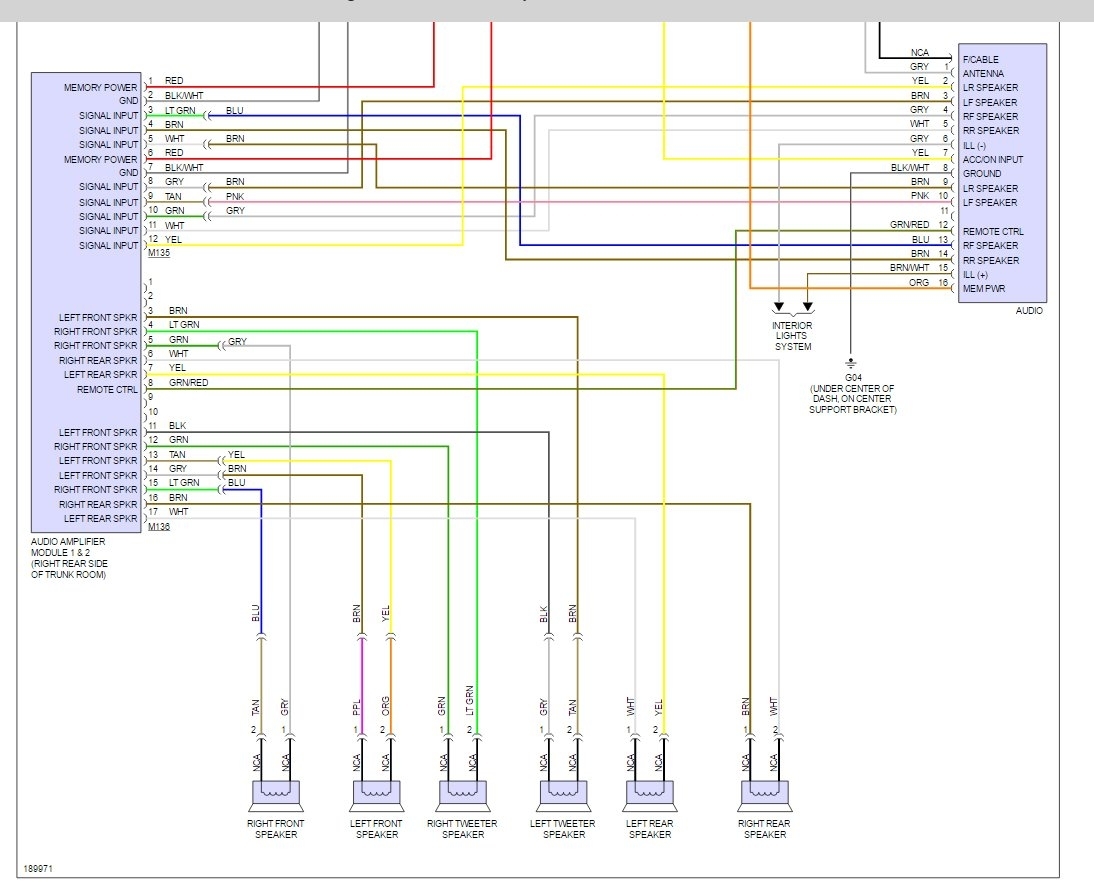Click the MEM PWR terminal label

(x=984, y=288)
